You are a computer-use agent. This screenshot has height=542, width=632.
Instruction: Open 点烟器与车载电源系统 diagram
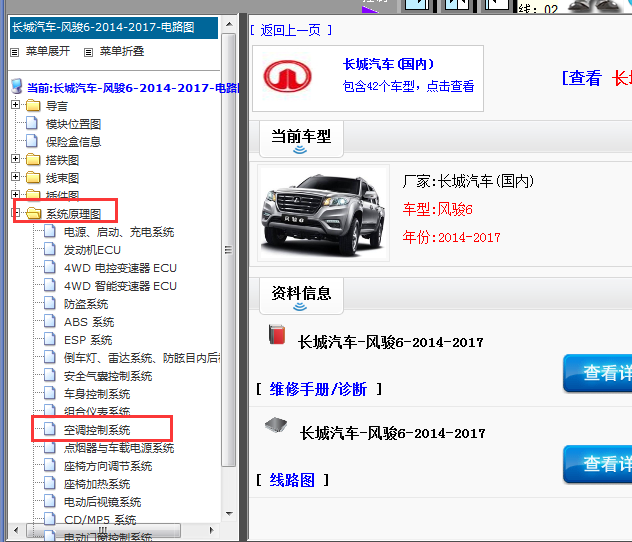point(119,448)
